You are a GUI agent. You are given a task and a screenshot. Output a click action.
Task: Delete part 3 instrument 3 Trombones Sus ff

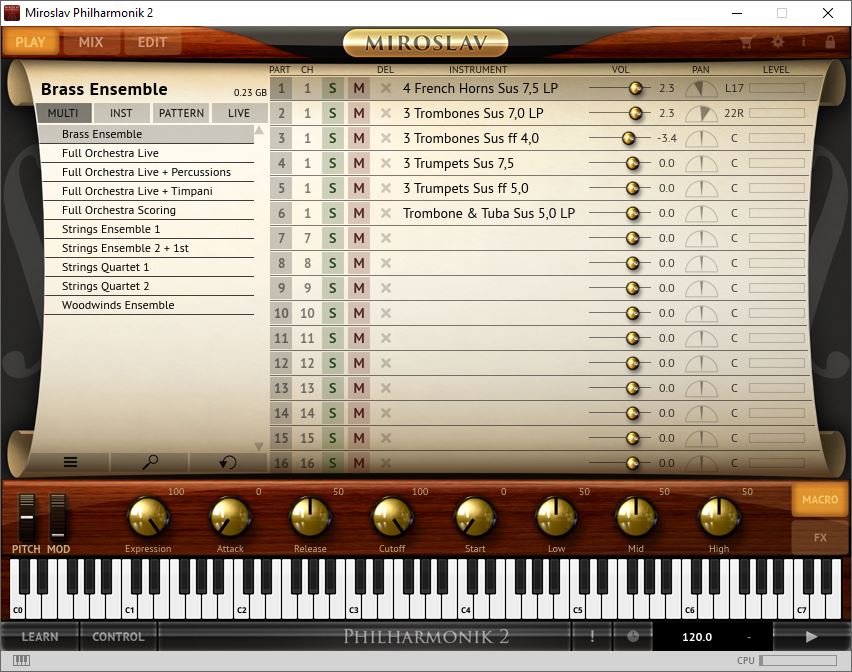click(x=386, y=138)
